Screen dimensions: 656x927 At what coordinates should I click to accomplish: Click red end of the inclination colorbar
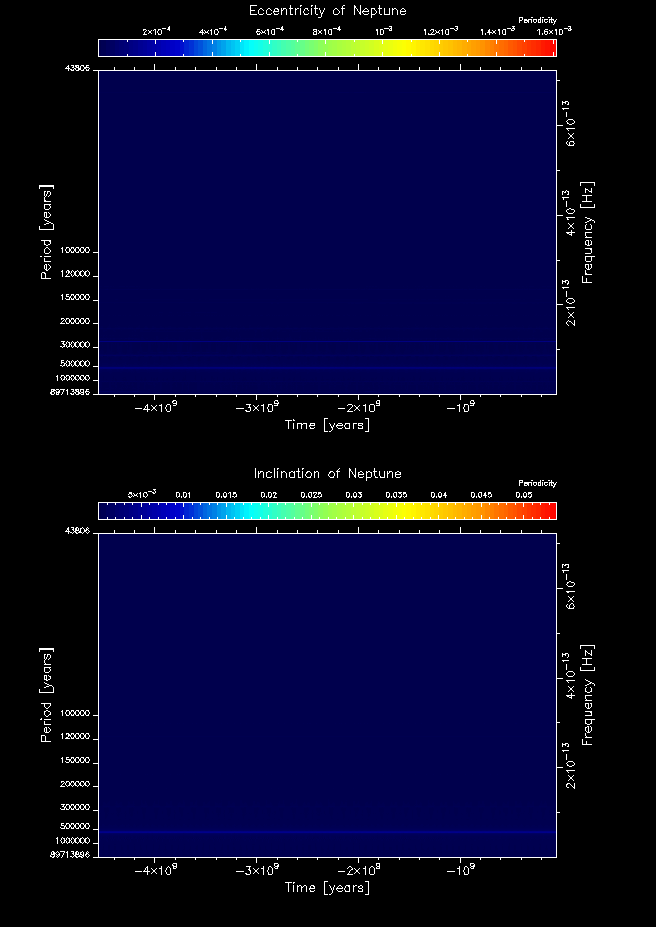click(548, 511)
